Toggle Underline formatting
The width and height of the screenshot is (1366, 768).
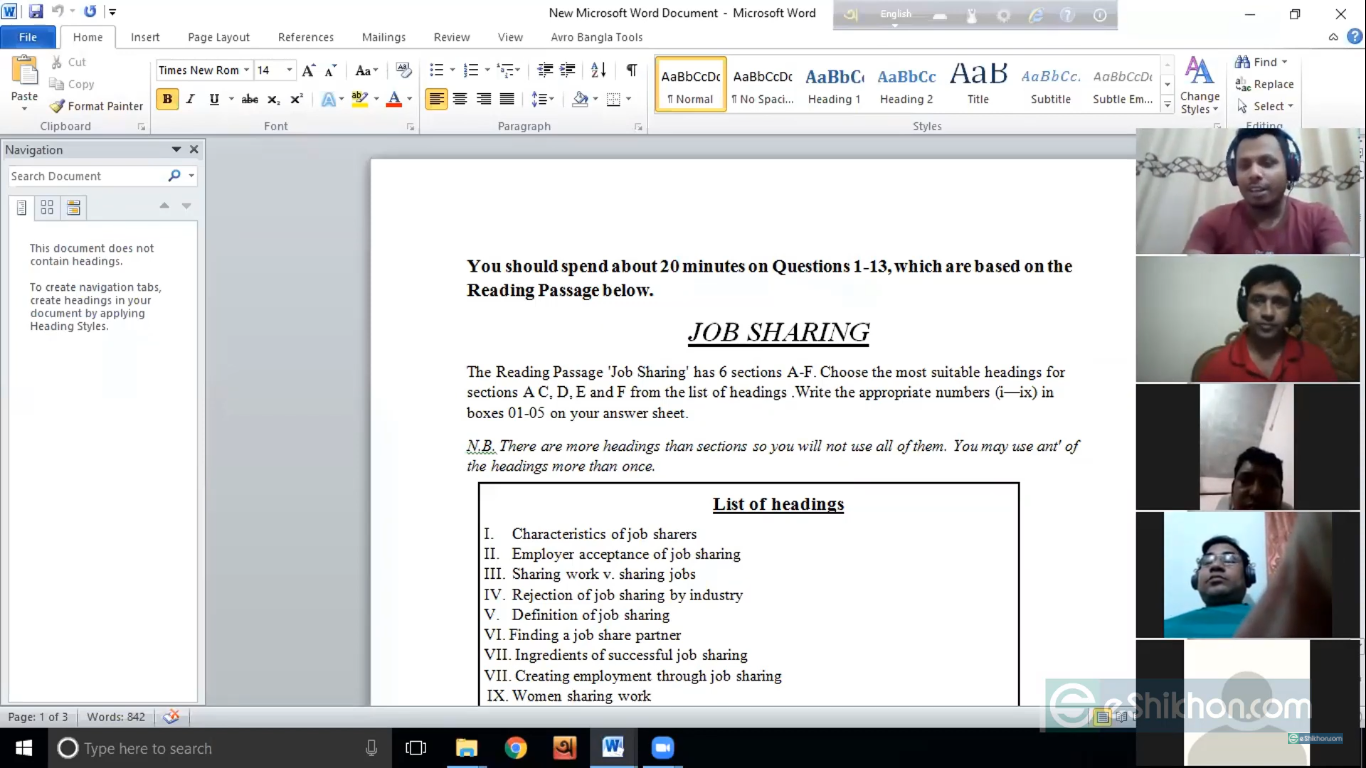coord(214,99)
